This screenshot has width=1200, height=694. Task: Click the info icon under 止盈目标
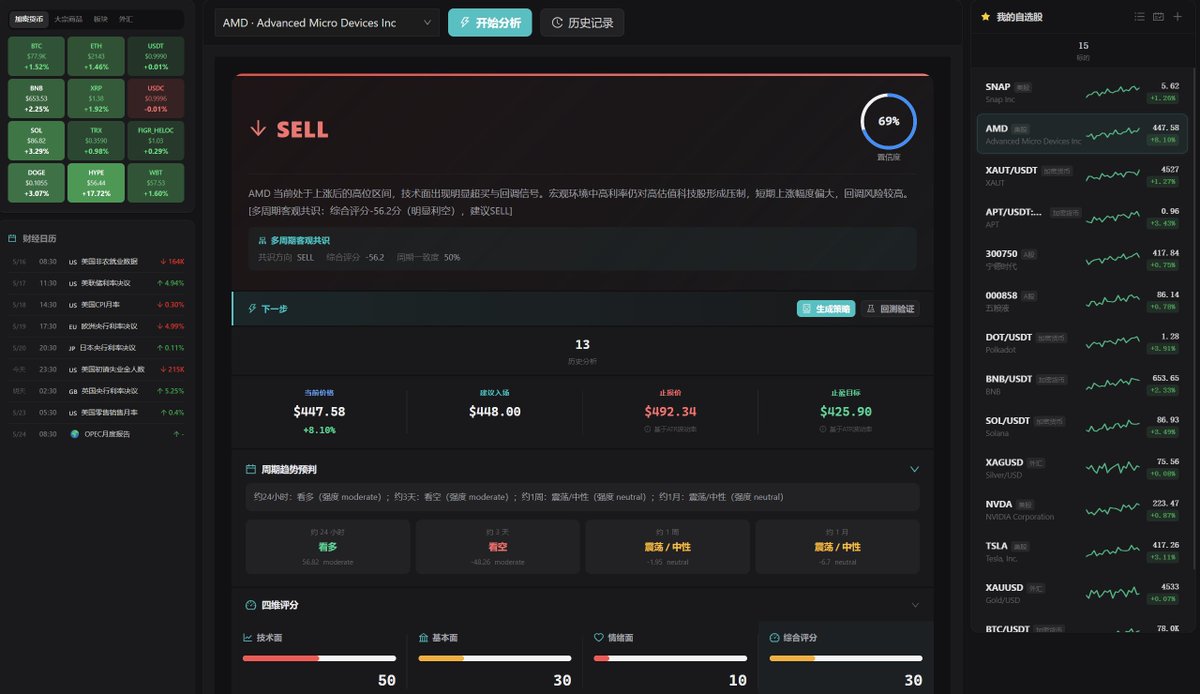pos(824,430)
